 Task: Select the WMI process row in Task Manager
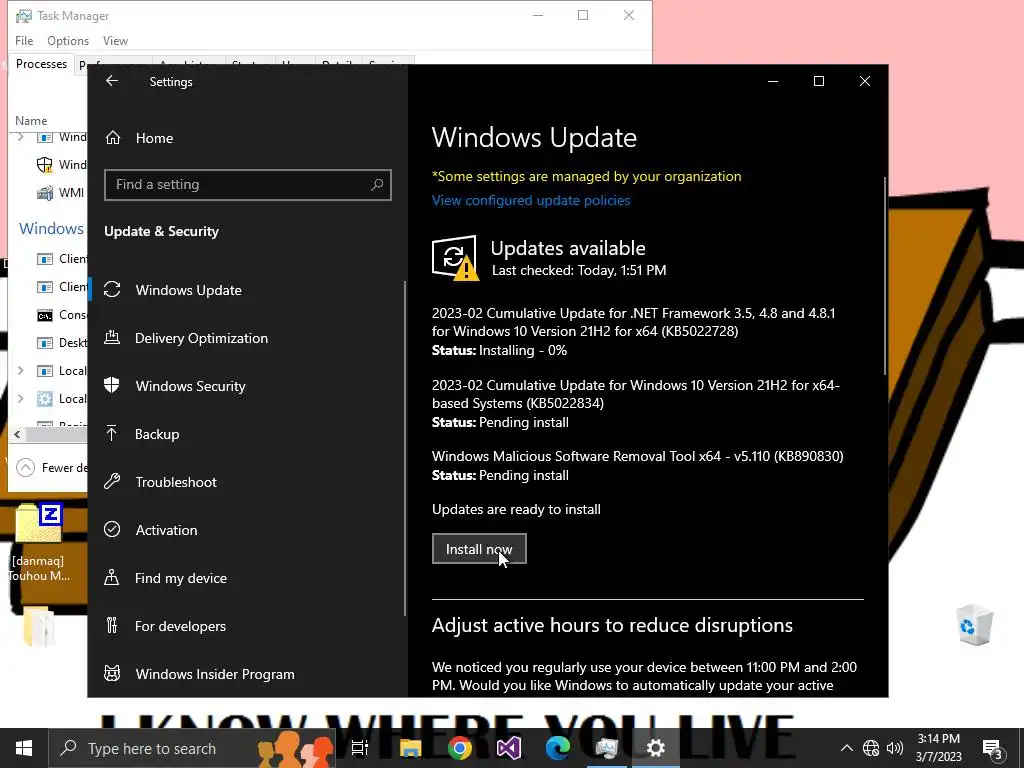coord(49,193)
